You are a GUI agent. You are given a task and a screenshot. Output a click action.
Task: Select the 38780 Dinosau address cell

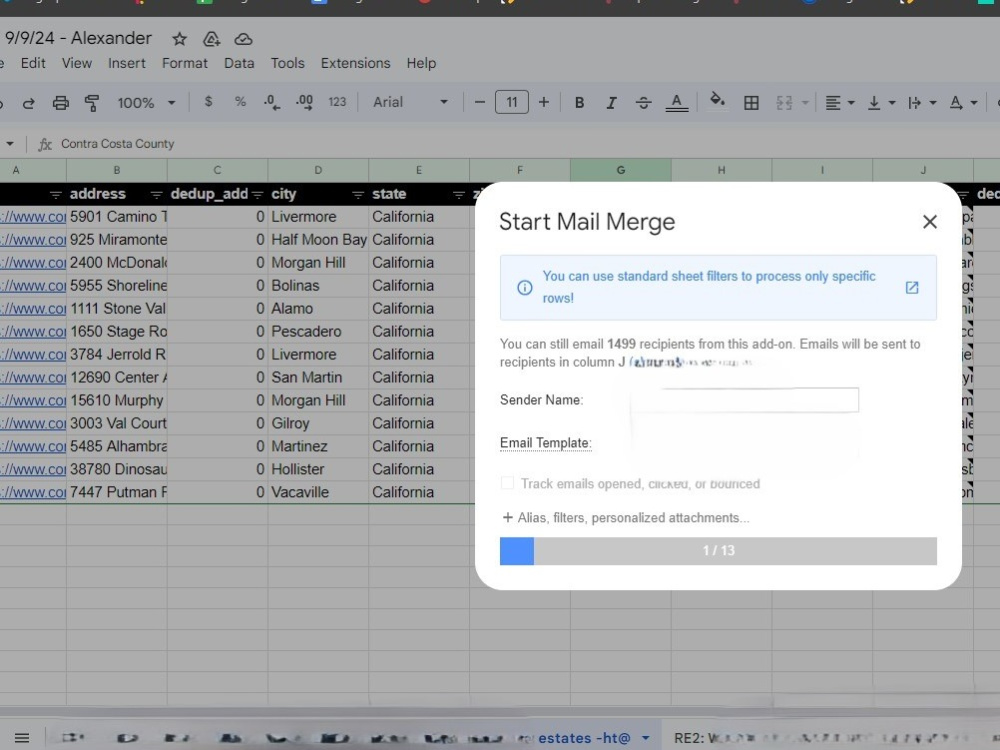pyautogui.click(x=117, y=469)
